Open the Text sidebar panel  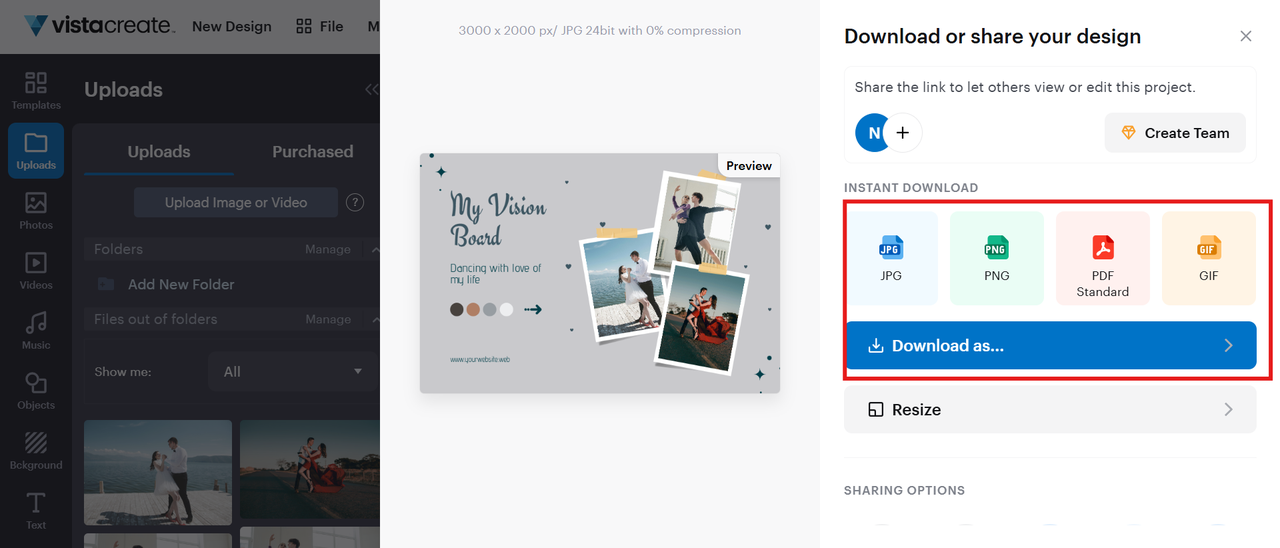(x=36, y=510)
